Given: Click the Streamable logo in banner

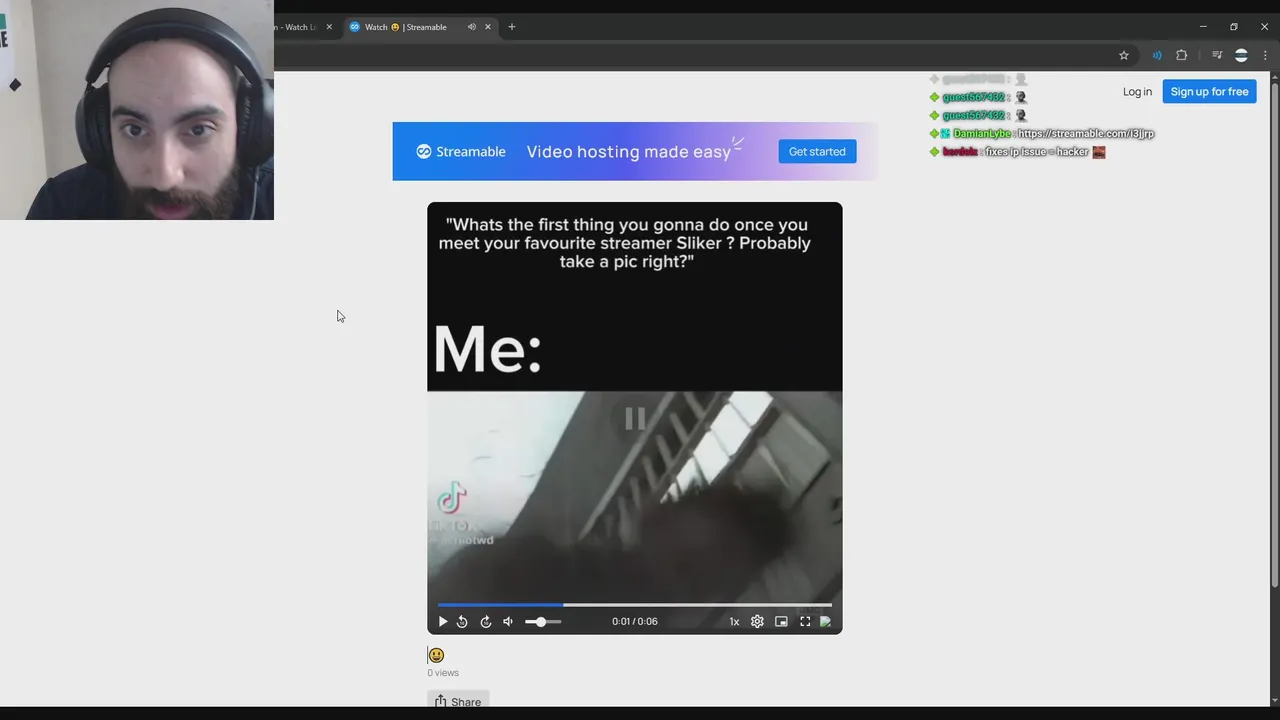Looking at the screenshot, I should (461, 151).
